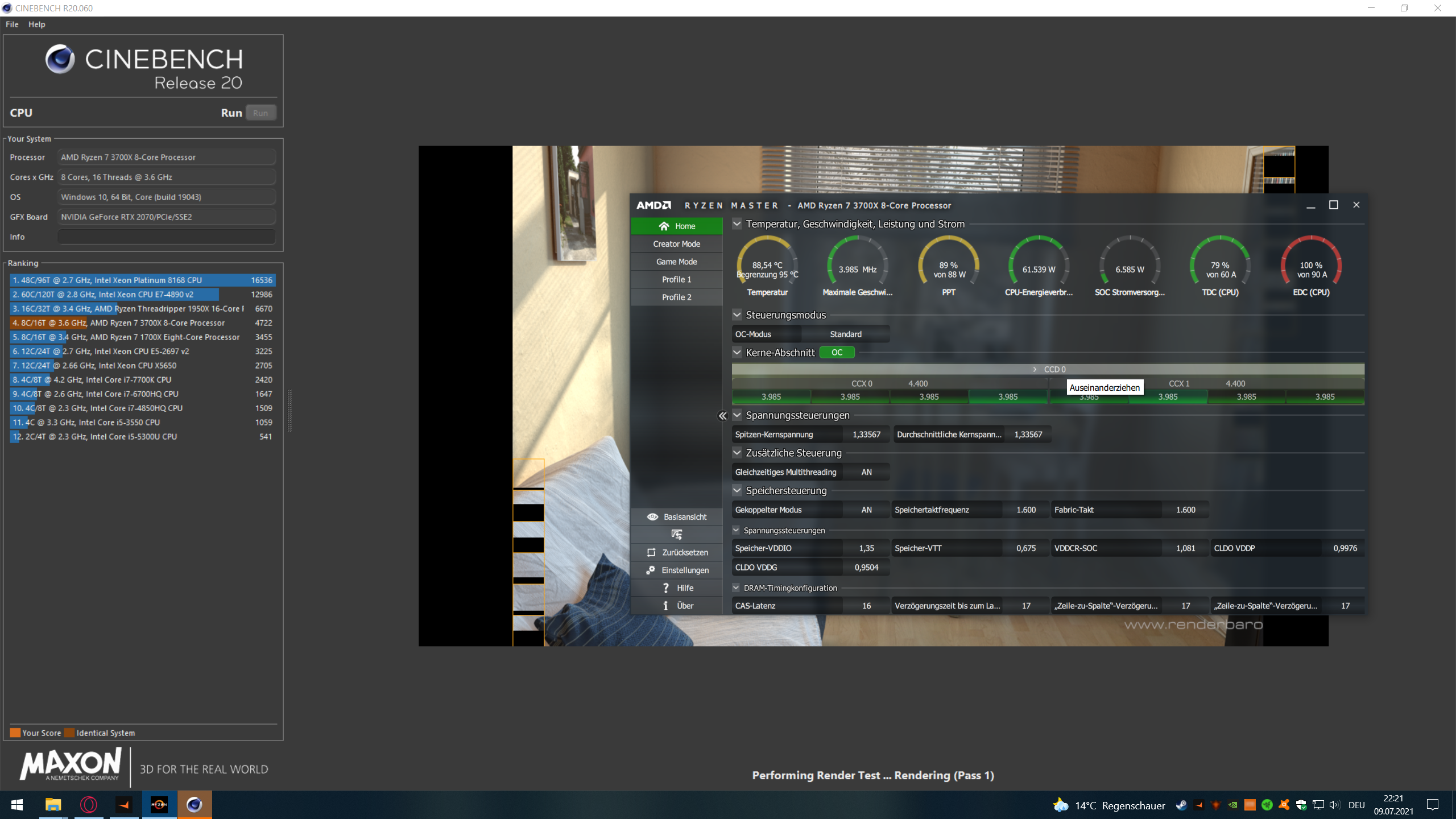Screen dimensions: 1456x819
Task: Open Einstellungen gear icon
Action: [x=651, y=570]
